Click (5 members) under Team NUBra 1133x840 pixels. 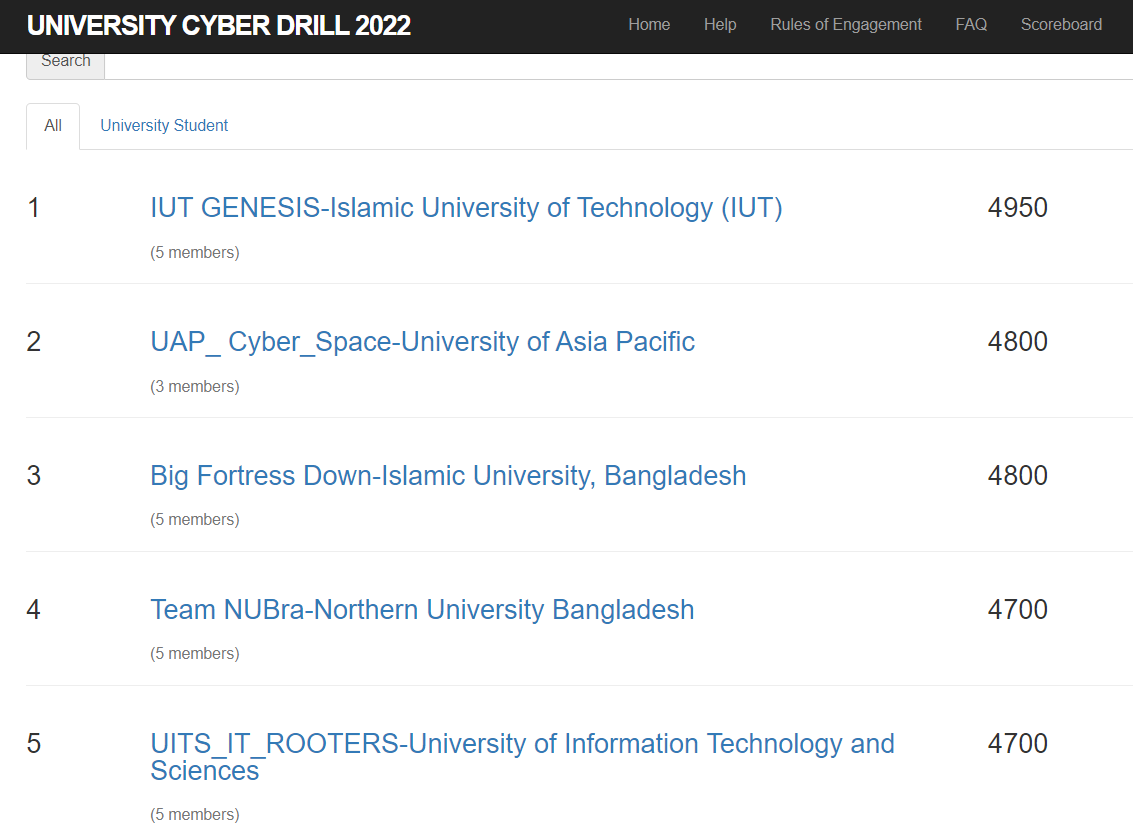pos(194,654)
